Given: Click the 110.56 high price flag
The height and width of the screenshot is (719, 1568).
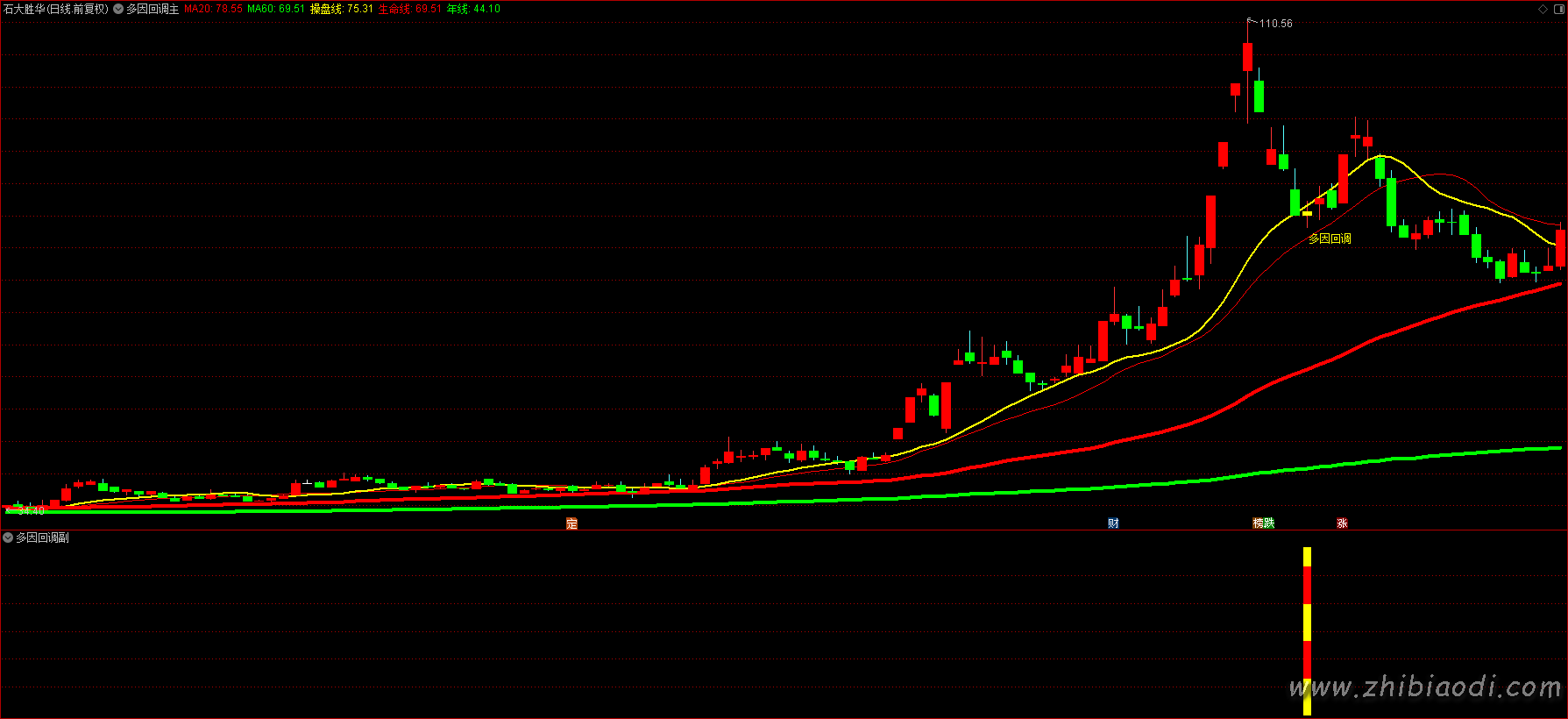Looking at the screenshot, I should coord(1274,24).
